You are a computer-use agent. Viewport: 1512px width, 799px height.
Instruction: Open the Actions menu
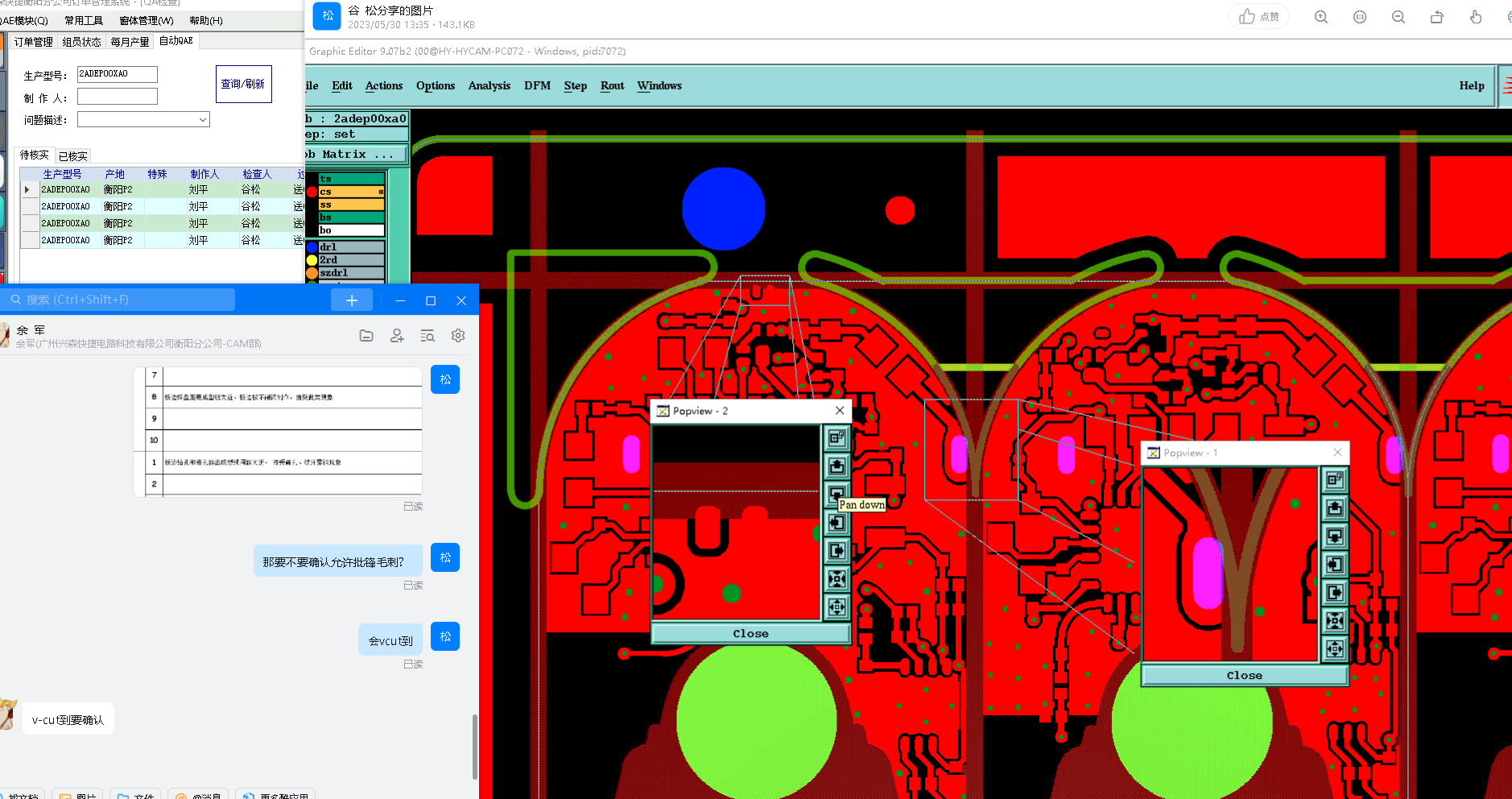coord(384,85)
